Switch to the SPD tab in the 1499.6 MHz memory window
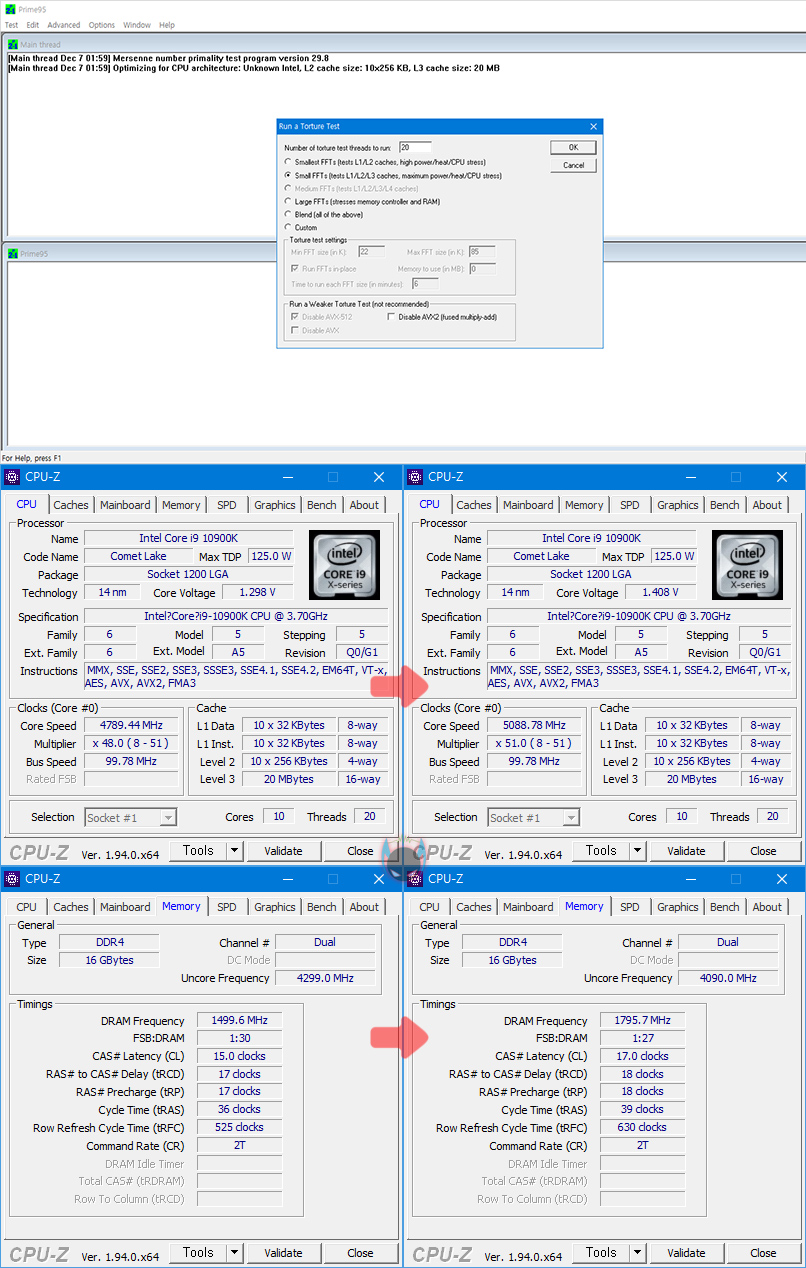This screenshot has width=806, height=1268. (x=227, y=907)
